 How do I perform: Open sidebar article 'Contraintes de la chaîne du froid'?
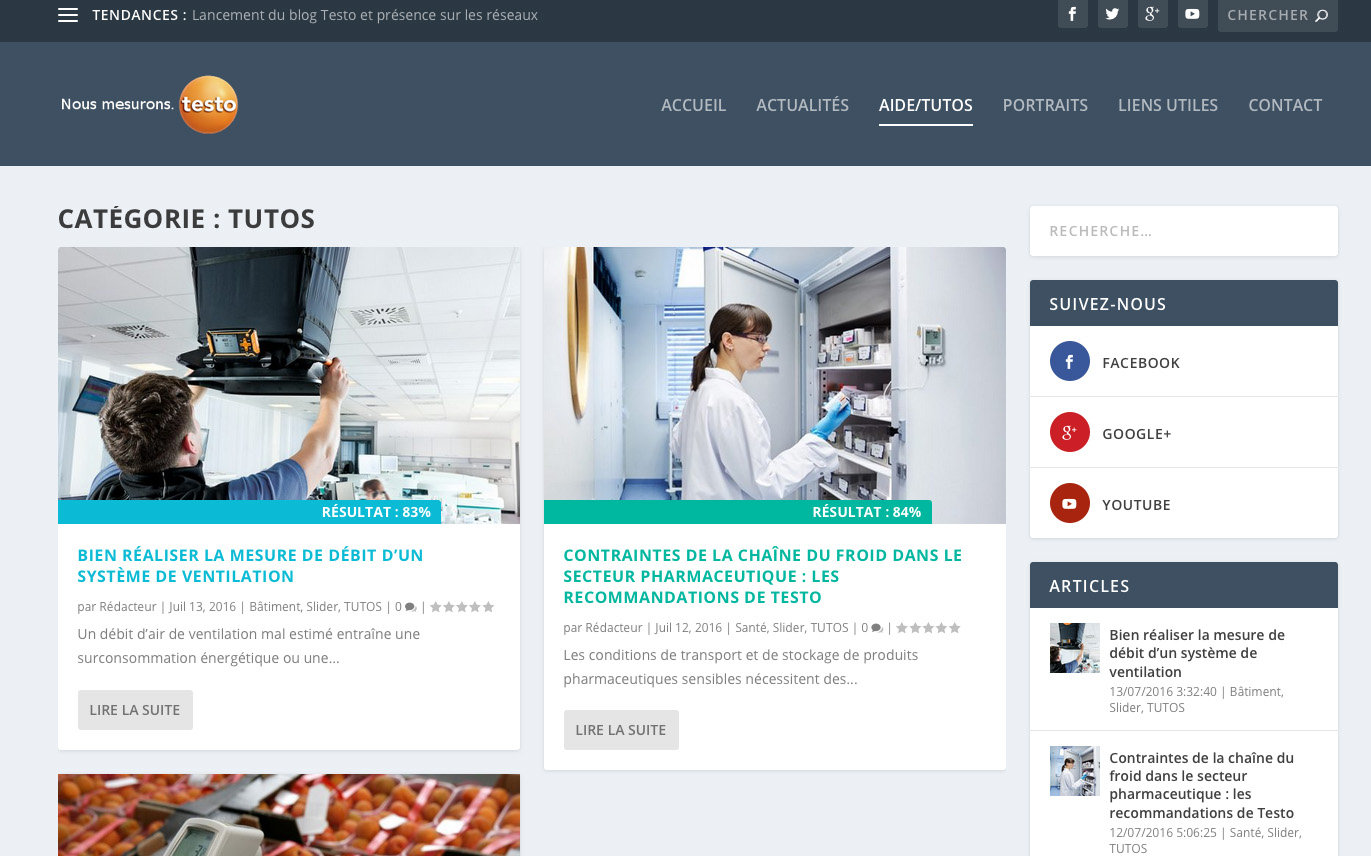tap(1202, 785)
